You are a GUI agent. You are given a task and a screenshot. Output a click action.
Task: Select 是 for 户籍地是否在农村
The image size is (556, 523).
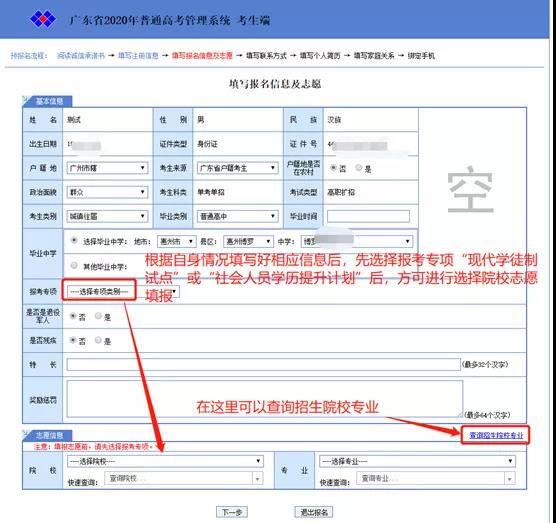(359, 168)
